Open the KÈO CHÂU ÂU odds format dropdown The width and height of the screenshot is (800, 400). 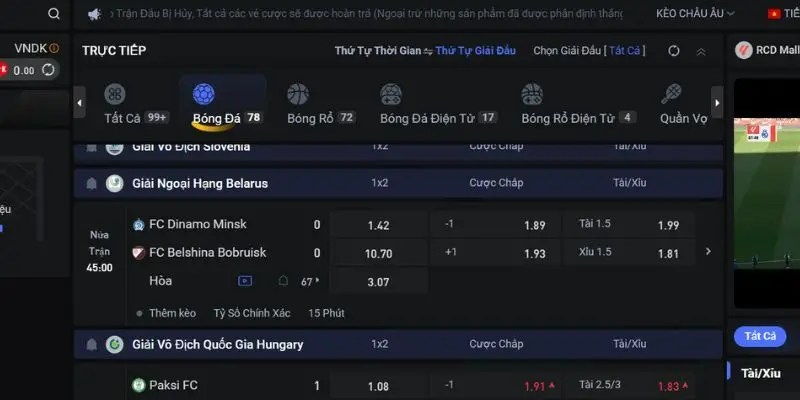point(695,14)
